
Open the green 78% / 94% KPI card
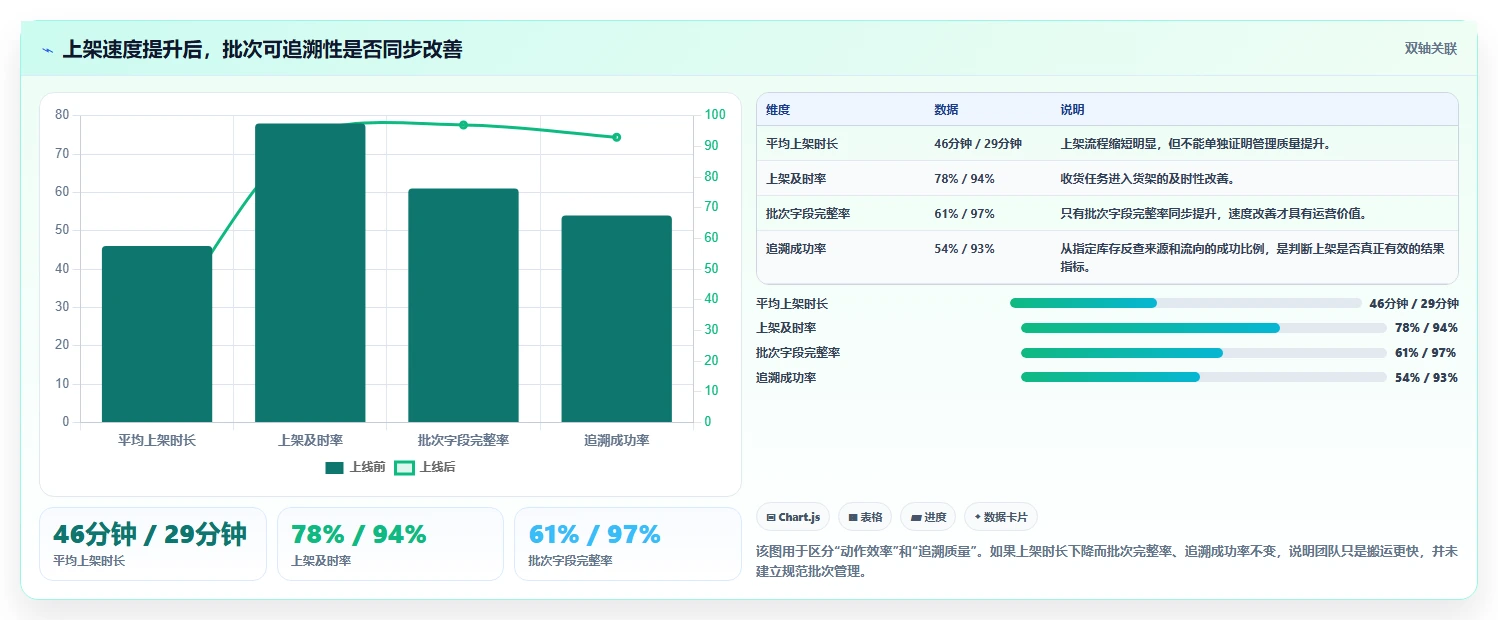390,544
